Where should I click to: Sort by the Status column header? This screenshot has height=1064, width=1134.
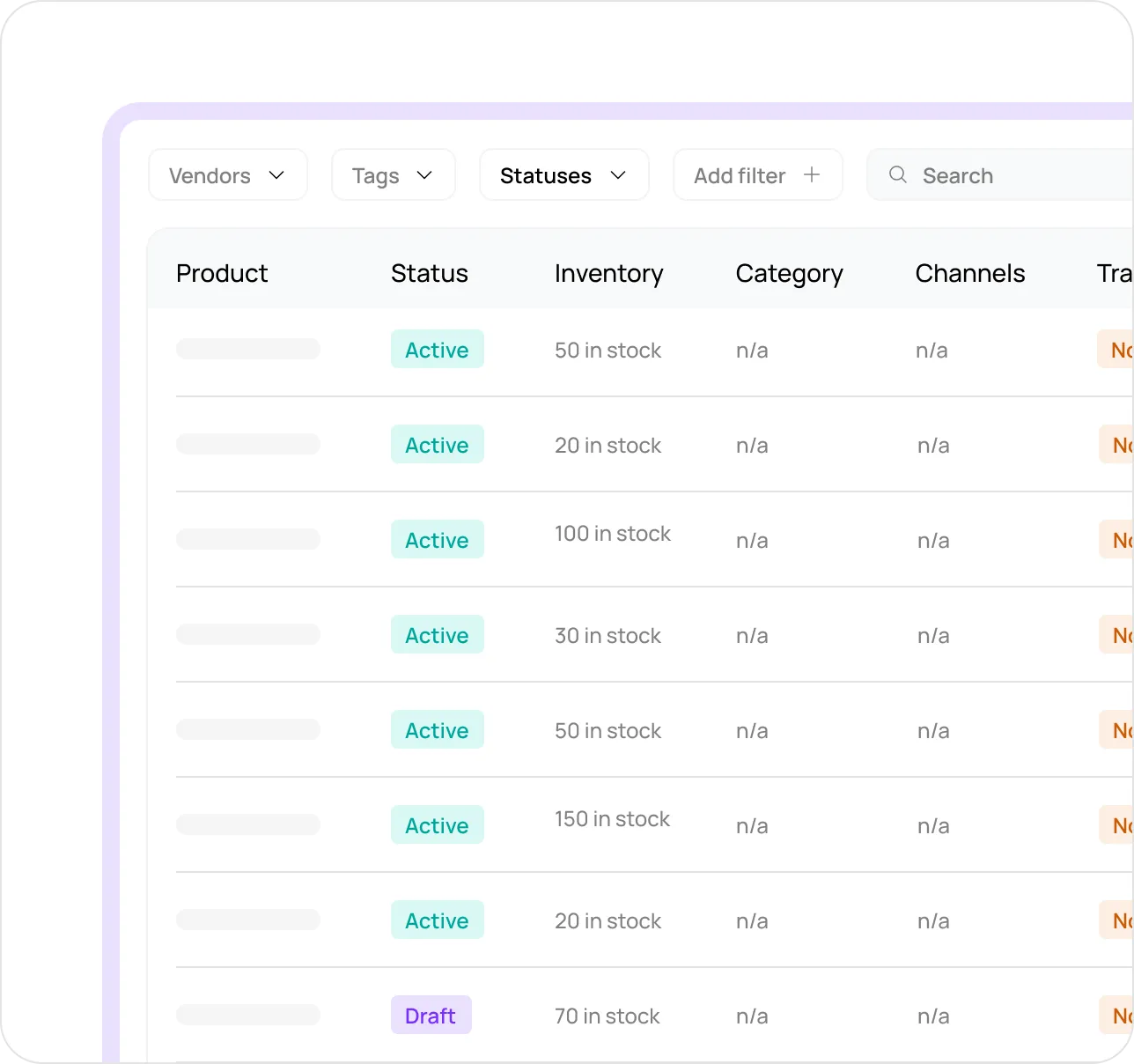pyautogui.click(x=430, y=273)
